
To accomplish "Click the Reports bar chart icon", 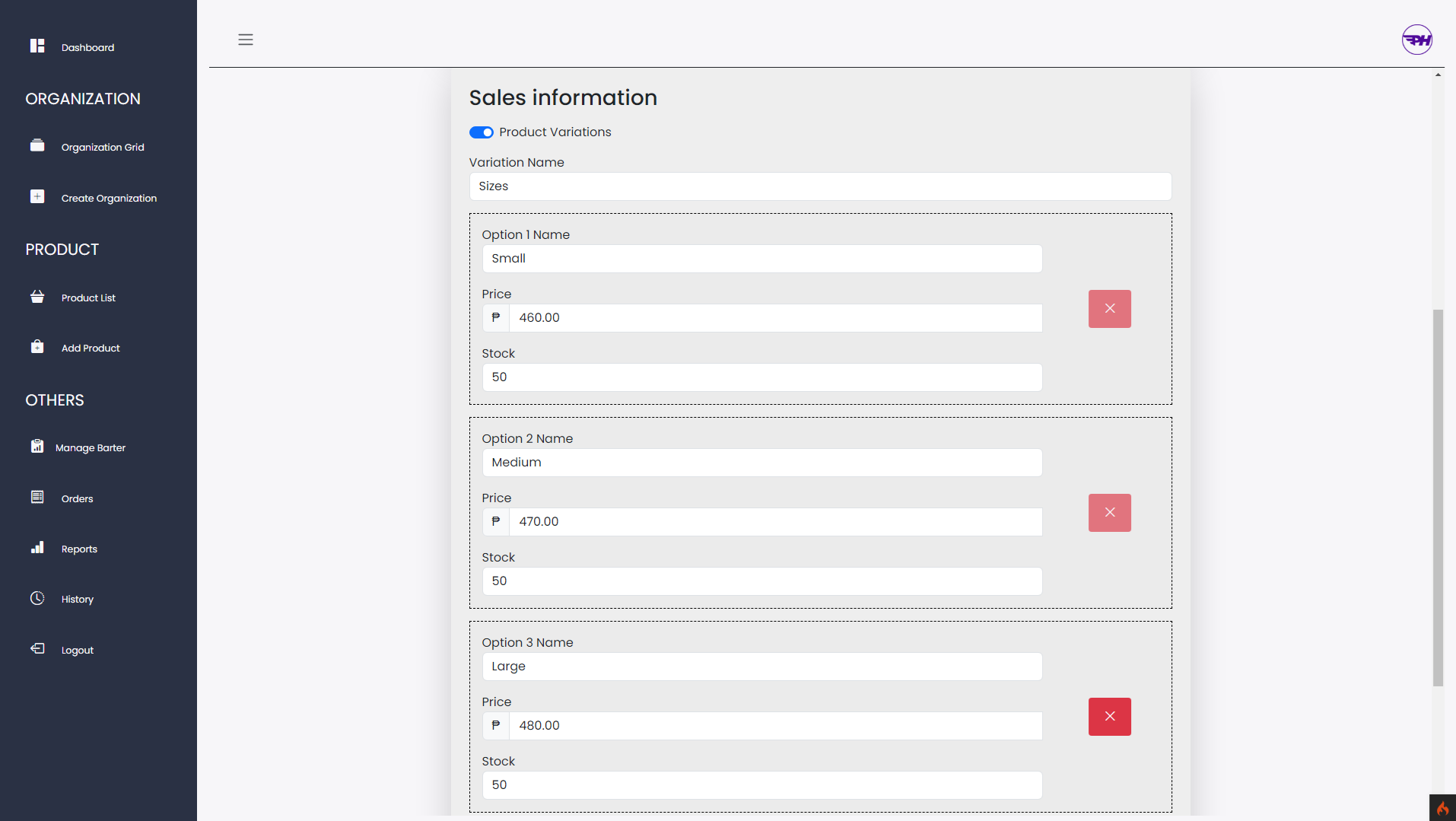I will point(37,548).
